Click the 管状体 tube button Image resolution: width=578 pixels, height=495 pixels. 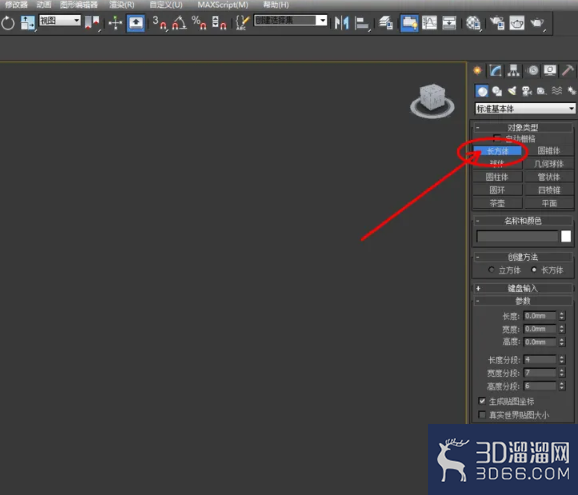(x=549, y=177)
